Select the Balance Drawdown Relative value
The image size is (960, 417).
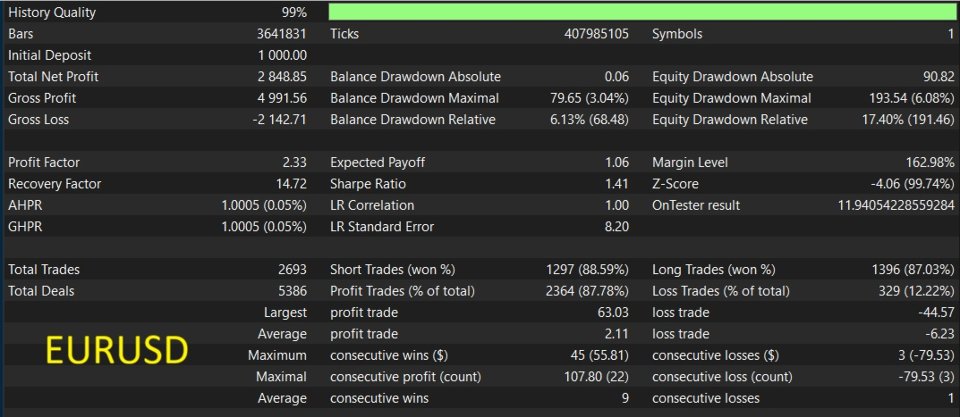pos(589,119)
